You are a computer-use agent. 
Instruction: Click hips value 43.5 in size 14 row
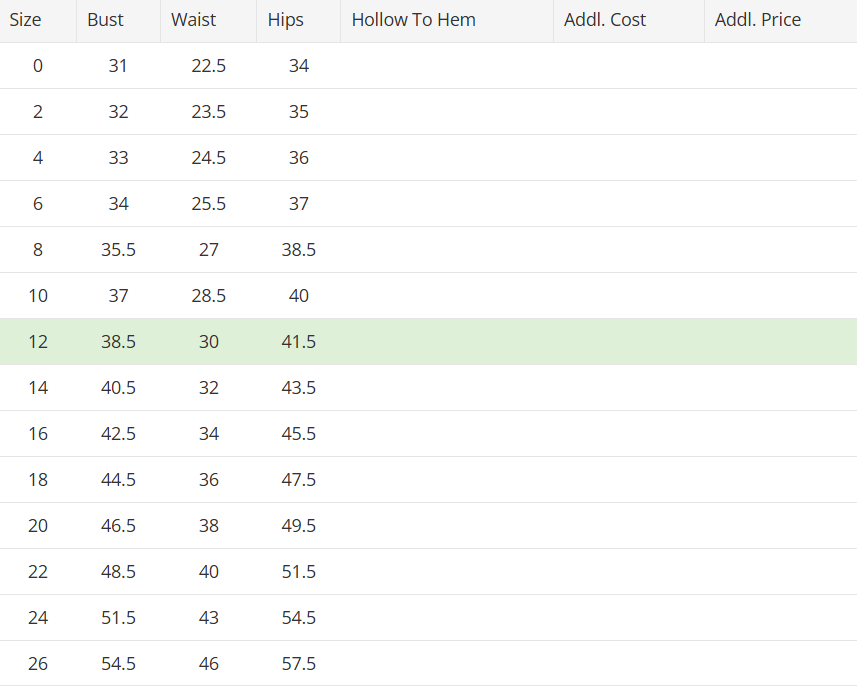click(x=298, y=387)
